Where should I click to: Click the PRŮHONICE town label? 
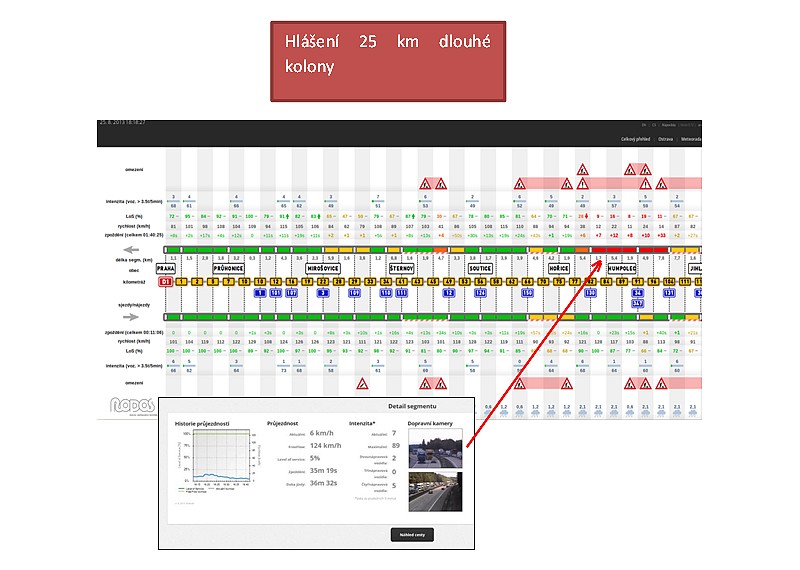click(229, 268)
